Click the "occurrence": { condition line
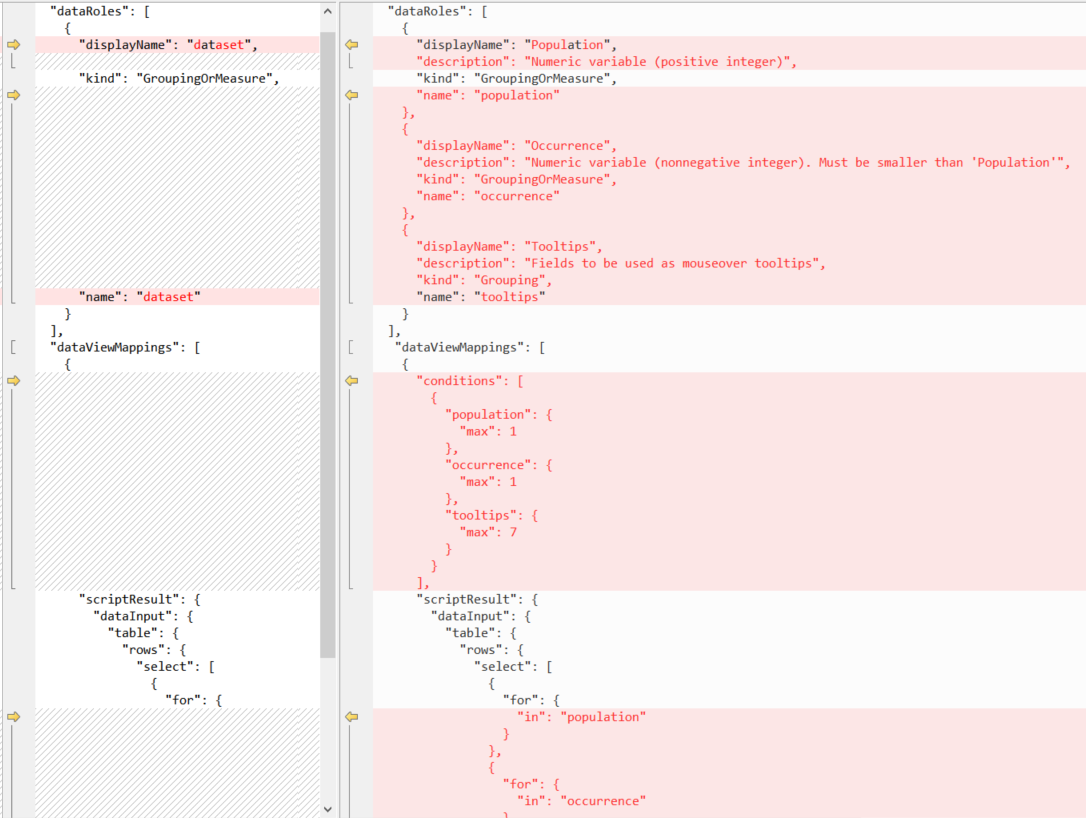 [499, 465]
